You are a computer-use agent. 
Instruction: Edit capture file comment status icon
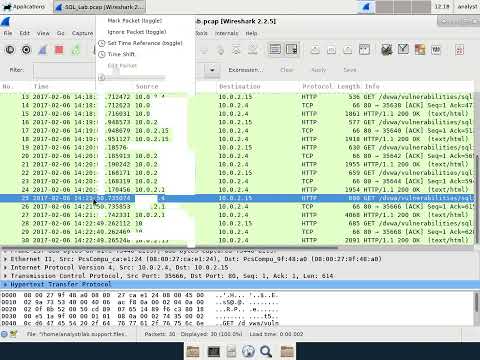[13, 334]
